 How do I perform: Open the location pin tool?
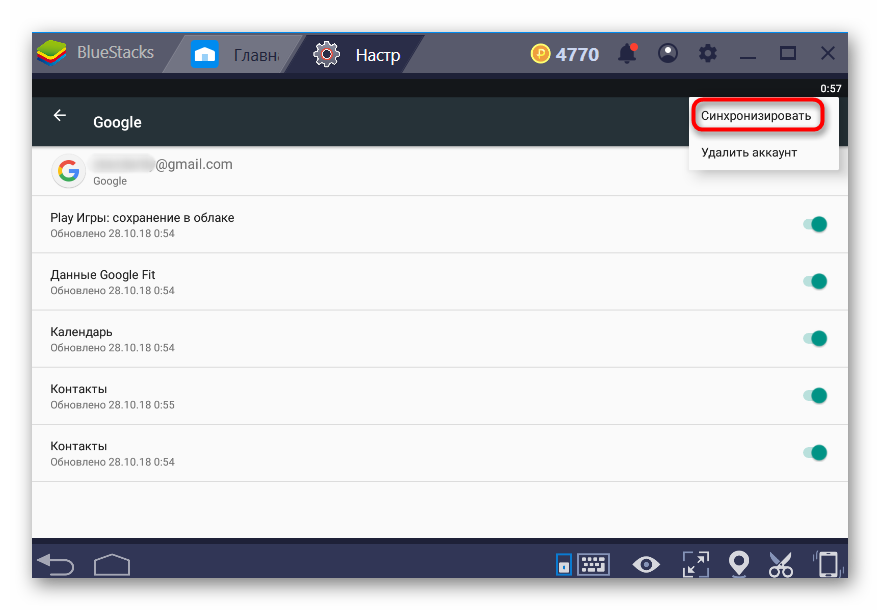point(739,565)
